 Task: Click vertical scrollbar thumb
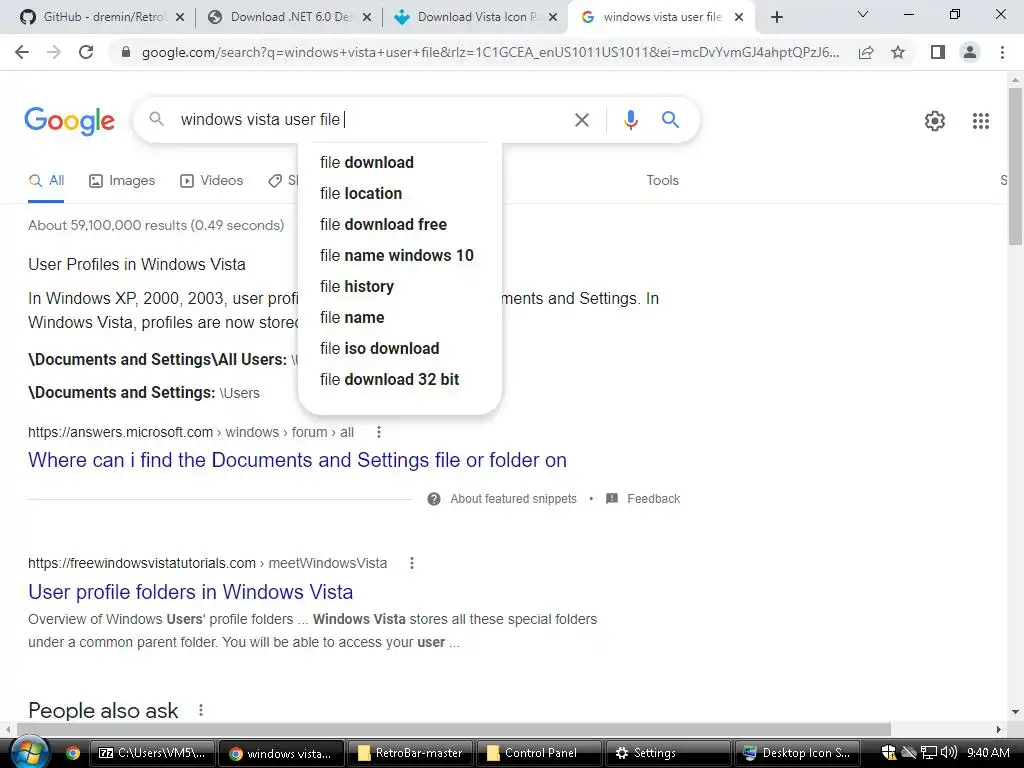pos(1015,167)
